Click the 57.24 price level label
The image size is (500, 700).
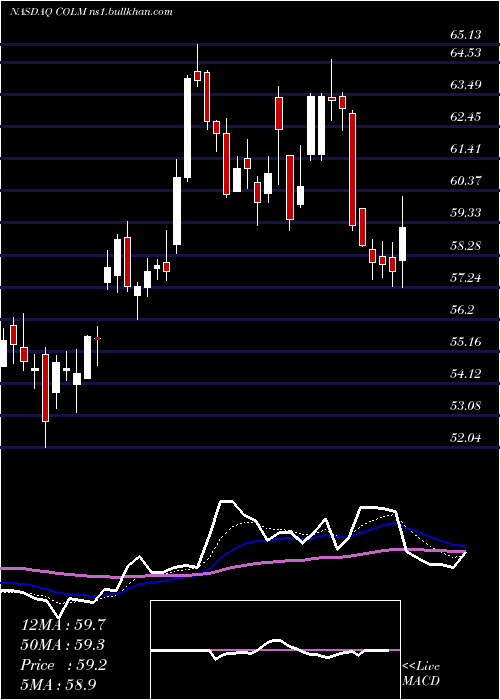[x=465, y=278]
